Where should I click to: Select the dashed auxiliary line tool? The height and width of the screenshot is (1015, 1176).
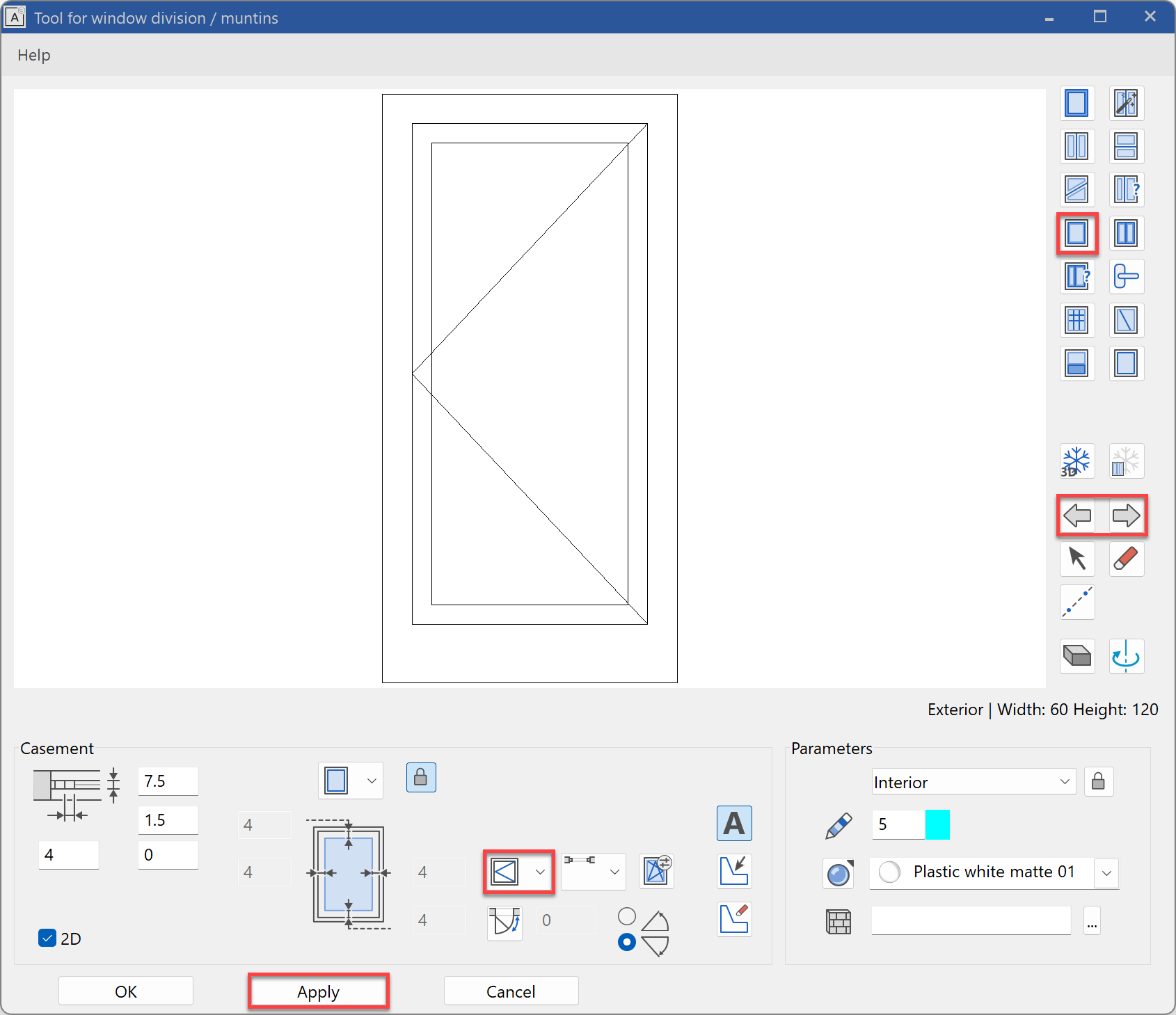(1076, 602)
